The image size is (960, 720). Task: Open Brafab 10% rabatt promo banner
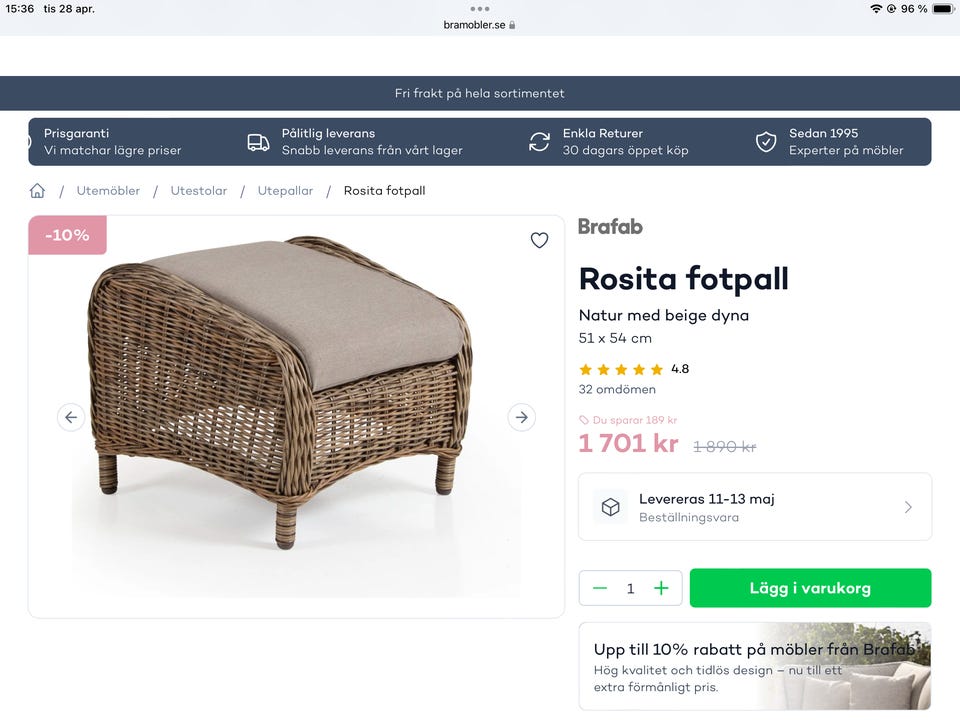755,666
